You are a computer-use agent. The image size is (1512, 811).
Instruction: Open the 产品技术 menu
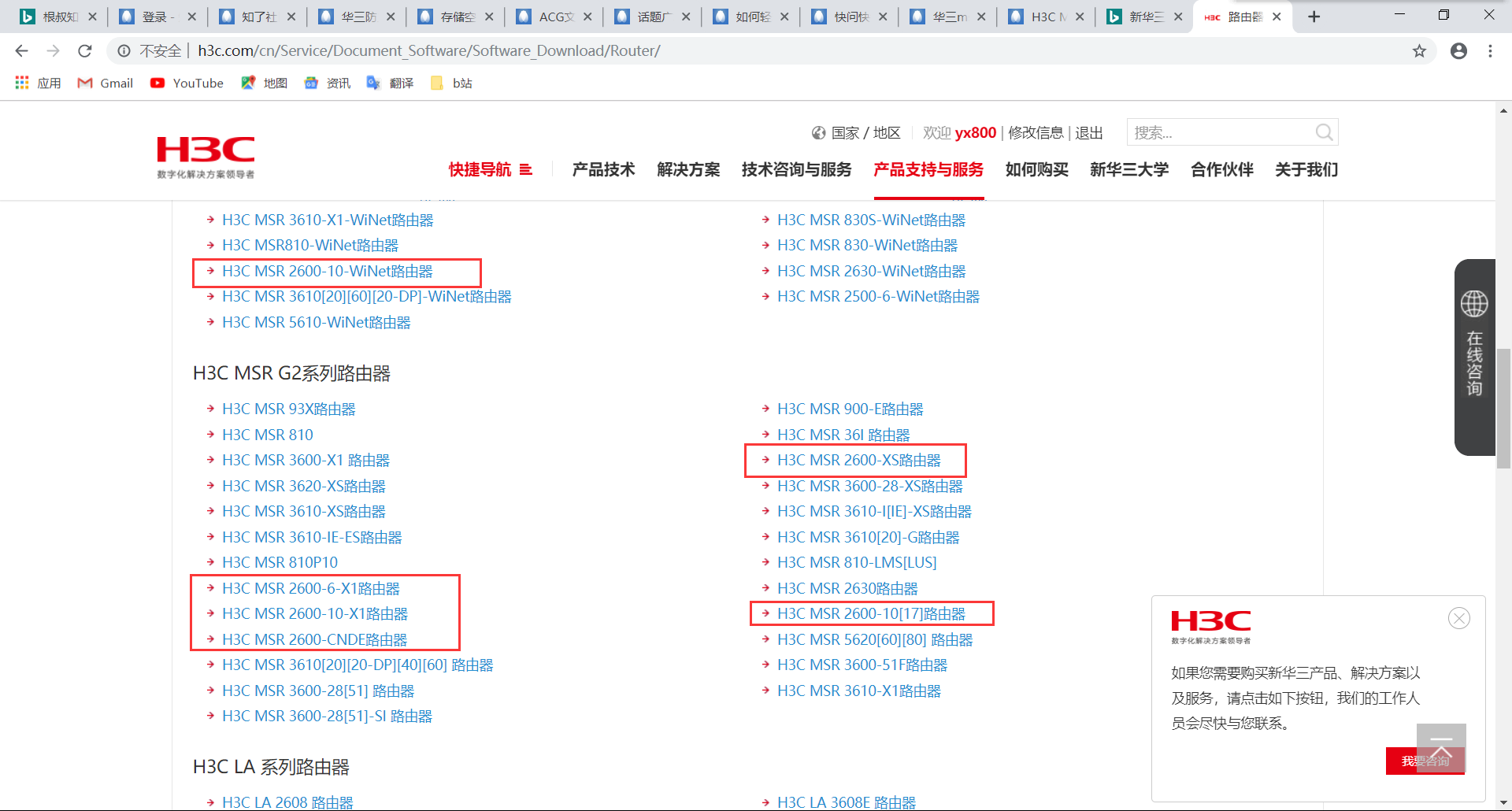603,169
